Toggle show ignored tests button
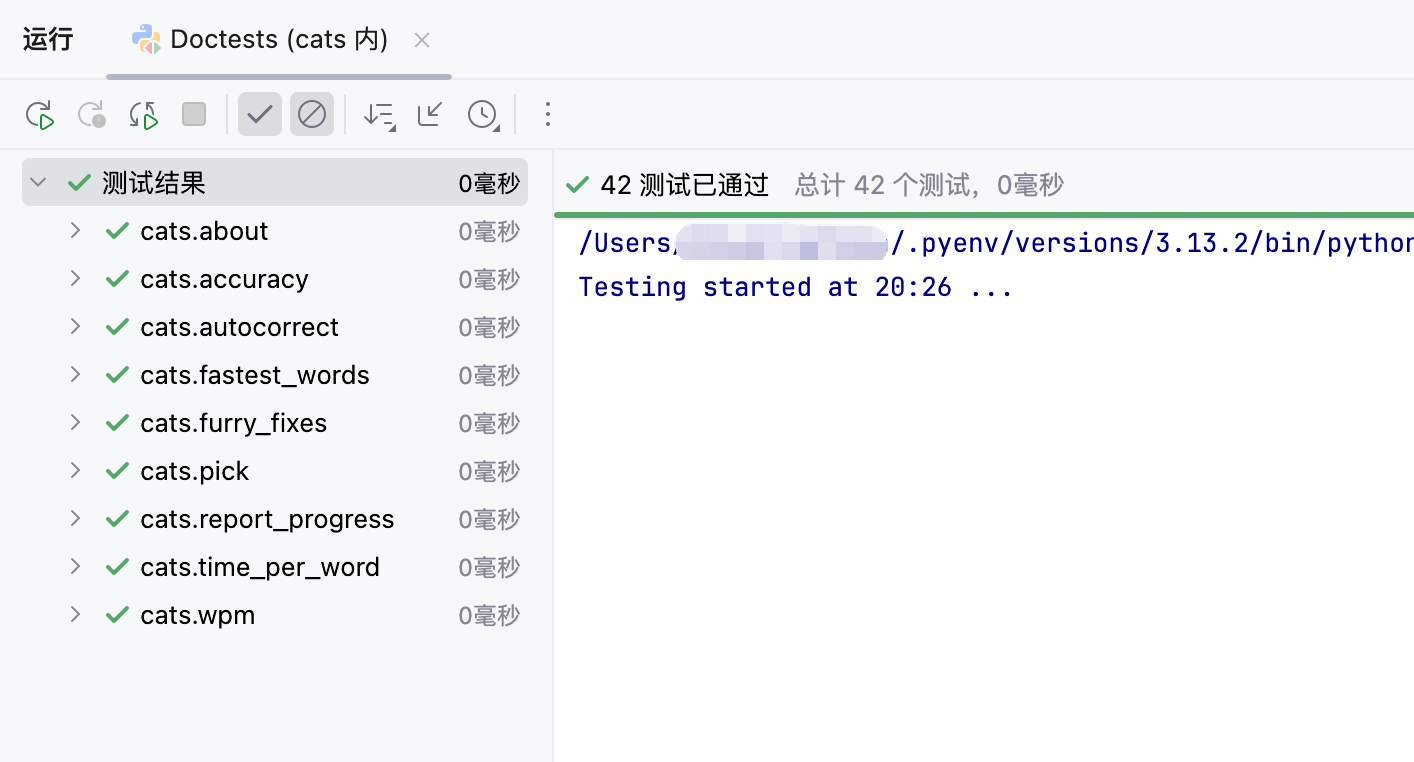The height and width of the screenshot is (762, 1414). pos(312,115)
